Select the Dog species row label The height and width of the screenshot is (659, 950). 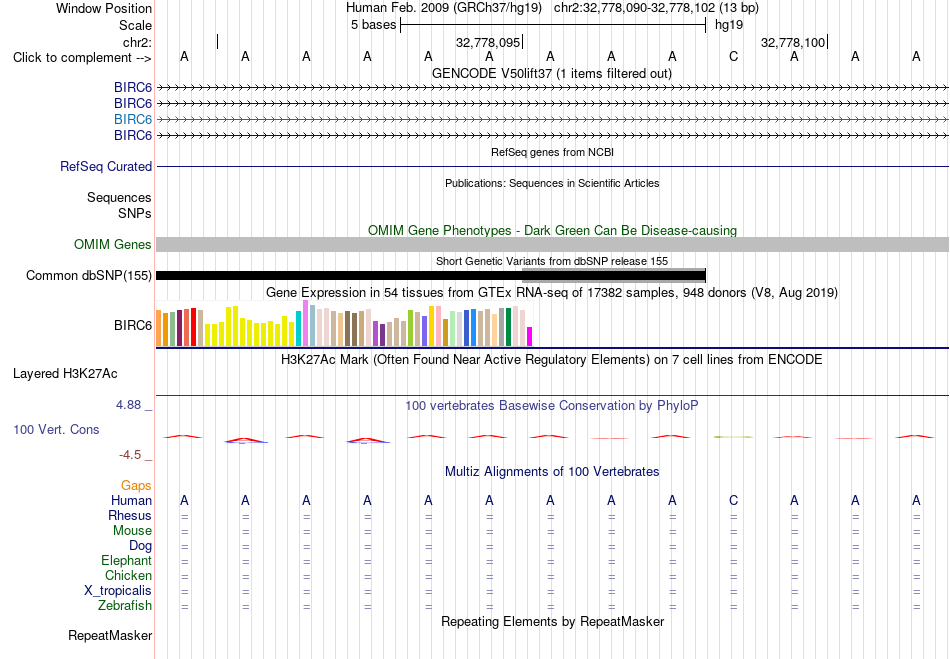[x=140, y=546]
